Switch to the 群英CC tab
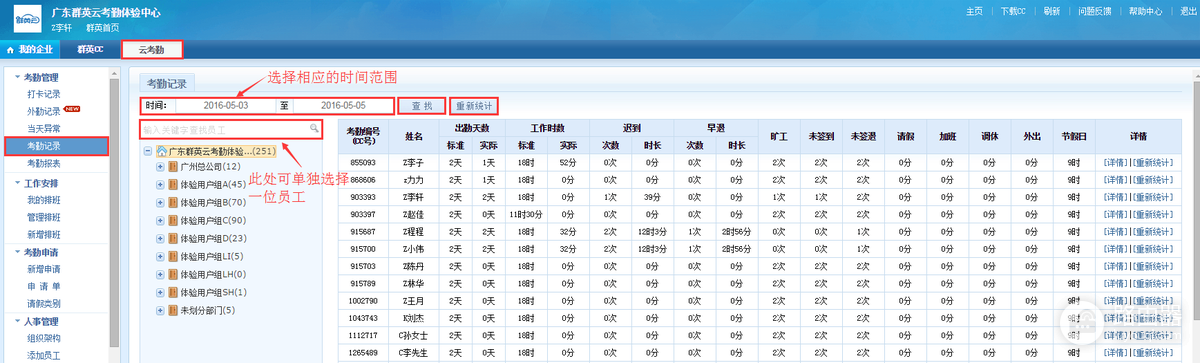1200x363 pixels. point(90,49)
